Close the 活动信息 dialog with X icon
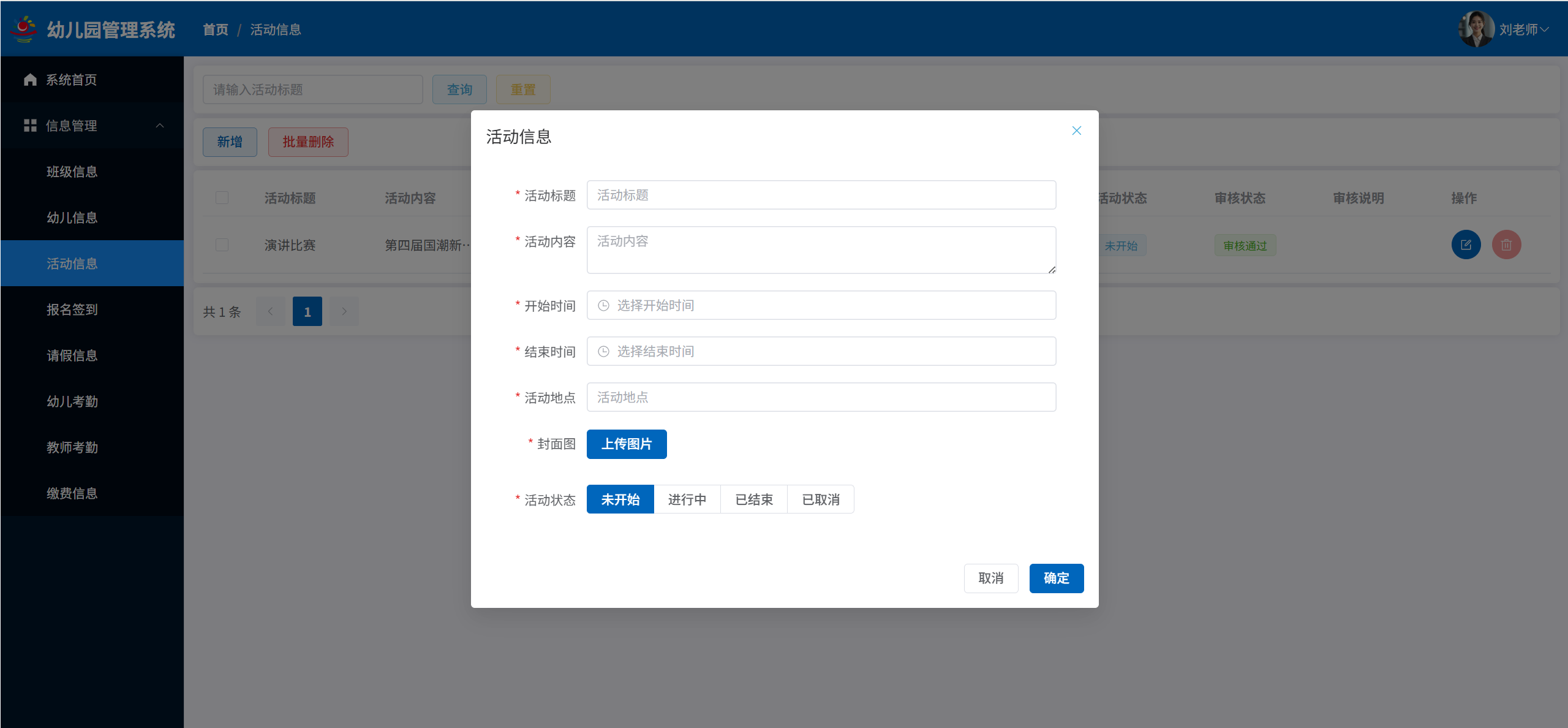Image resolution: width=1568 pixels, height=728 pixels. click(x=1076, y=131)
